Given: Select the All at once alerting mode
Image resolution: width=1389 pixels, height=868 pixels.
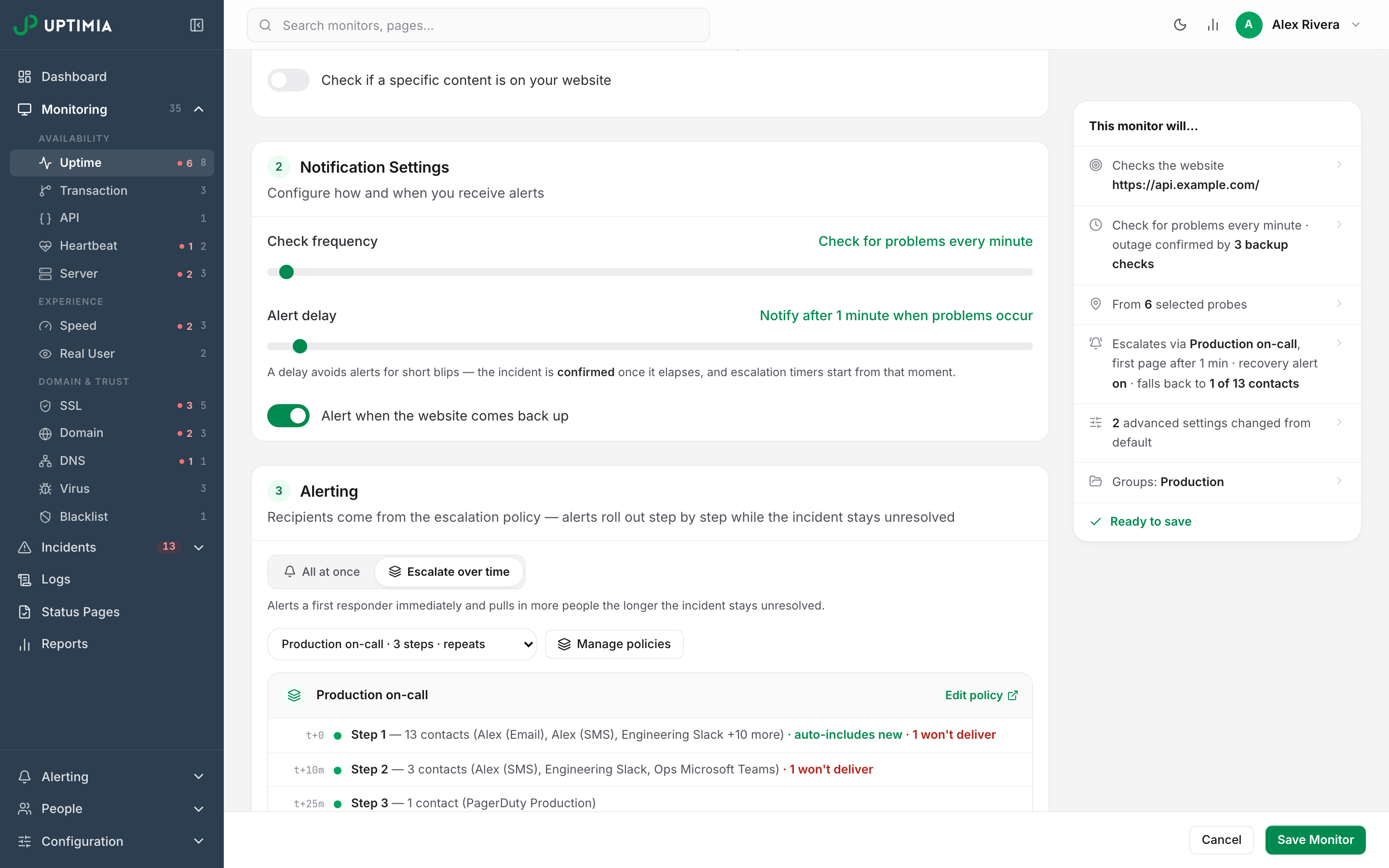Looking at the screenshot, I should (x=322, y=572).
